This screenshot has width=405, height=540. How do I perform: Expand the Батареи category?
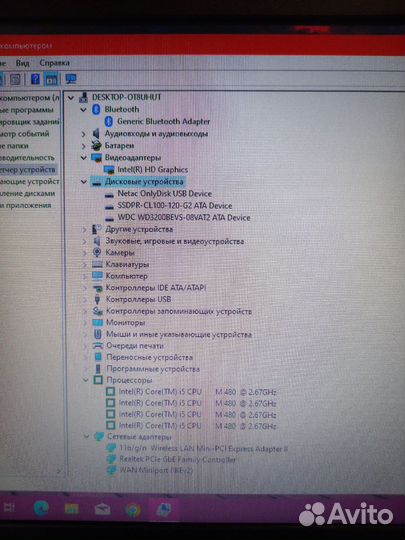click(83, 146)
